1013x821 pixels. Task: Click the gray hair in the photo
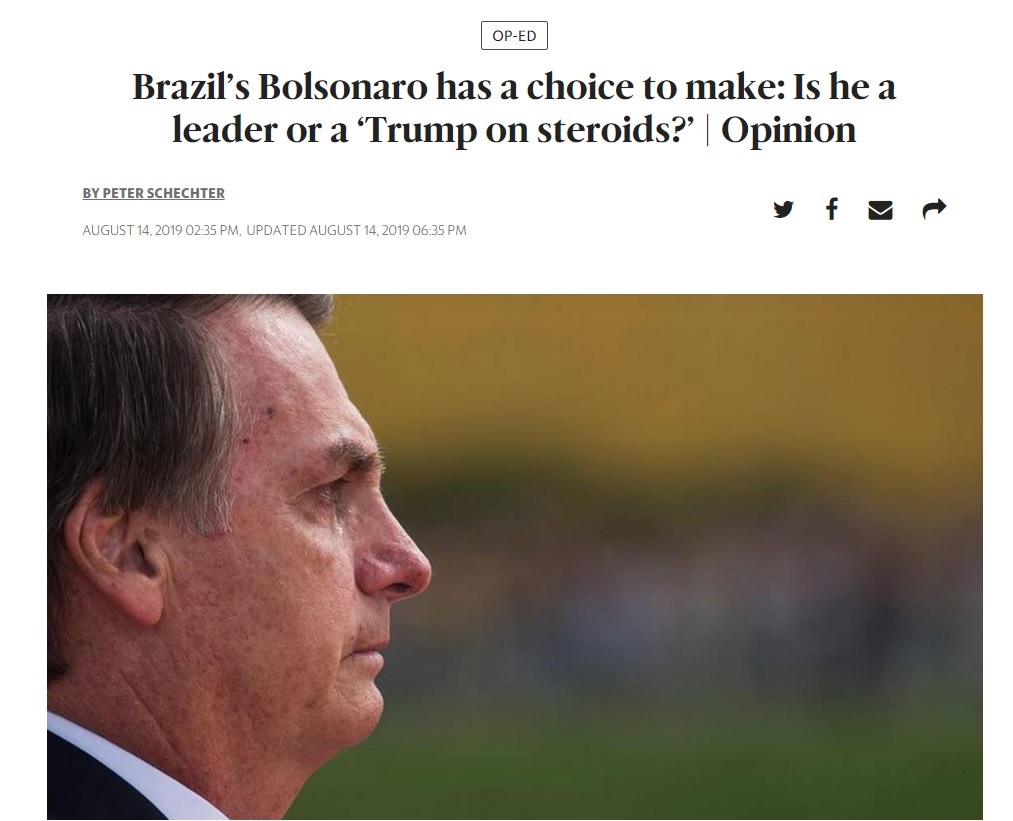[x=142, y=388]
